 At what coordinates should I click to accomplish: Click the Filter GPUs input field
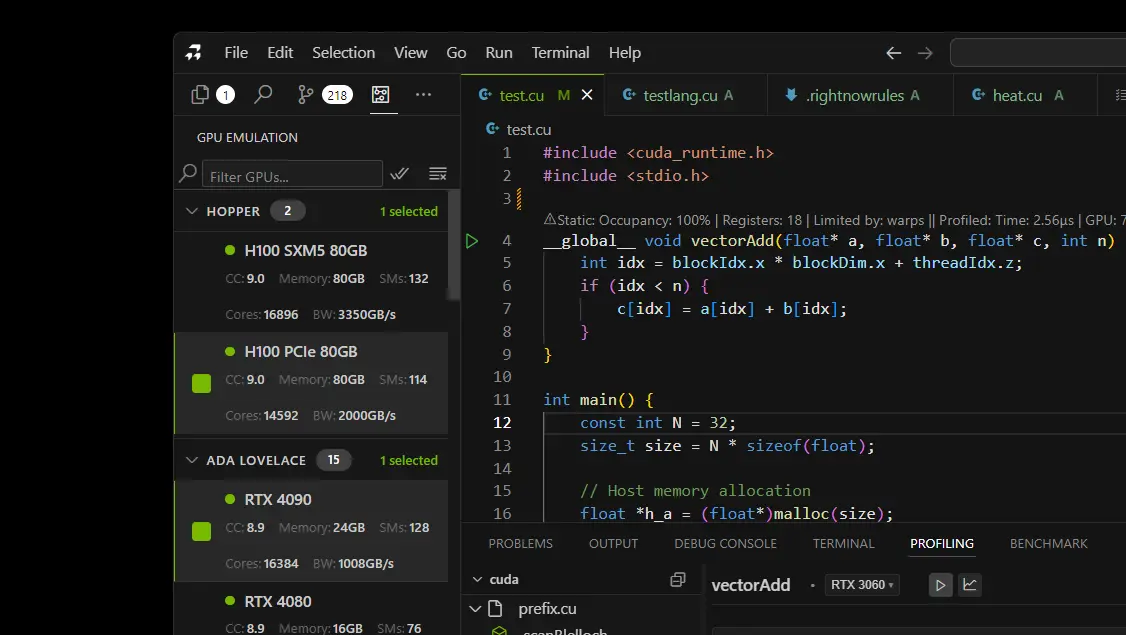point(292,176)
